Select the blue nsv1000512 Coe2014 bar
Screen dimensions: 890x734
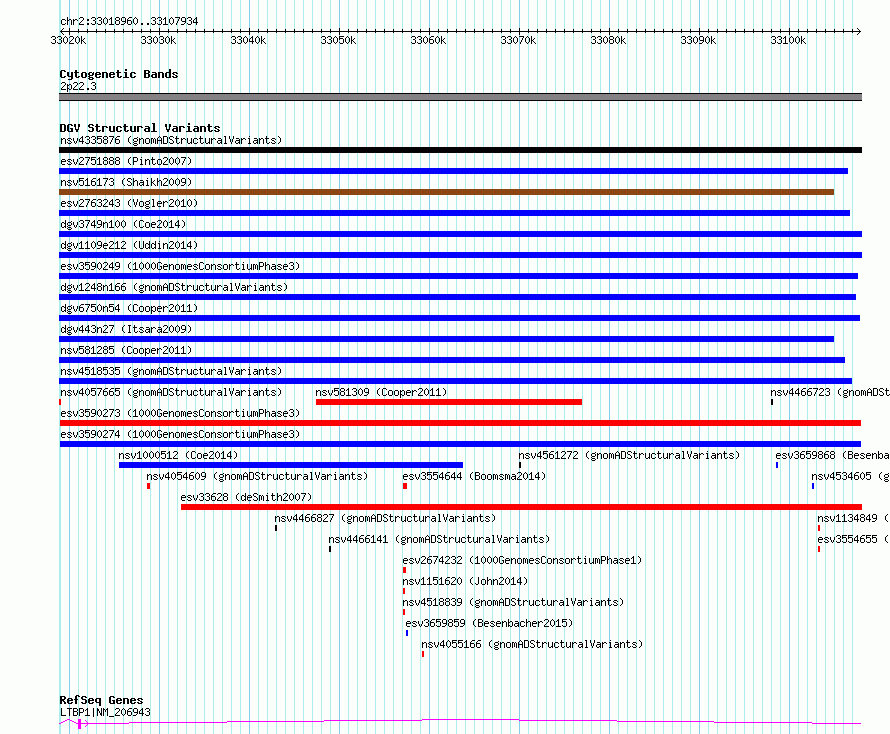click(291, 465)
